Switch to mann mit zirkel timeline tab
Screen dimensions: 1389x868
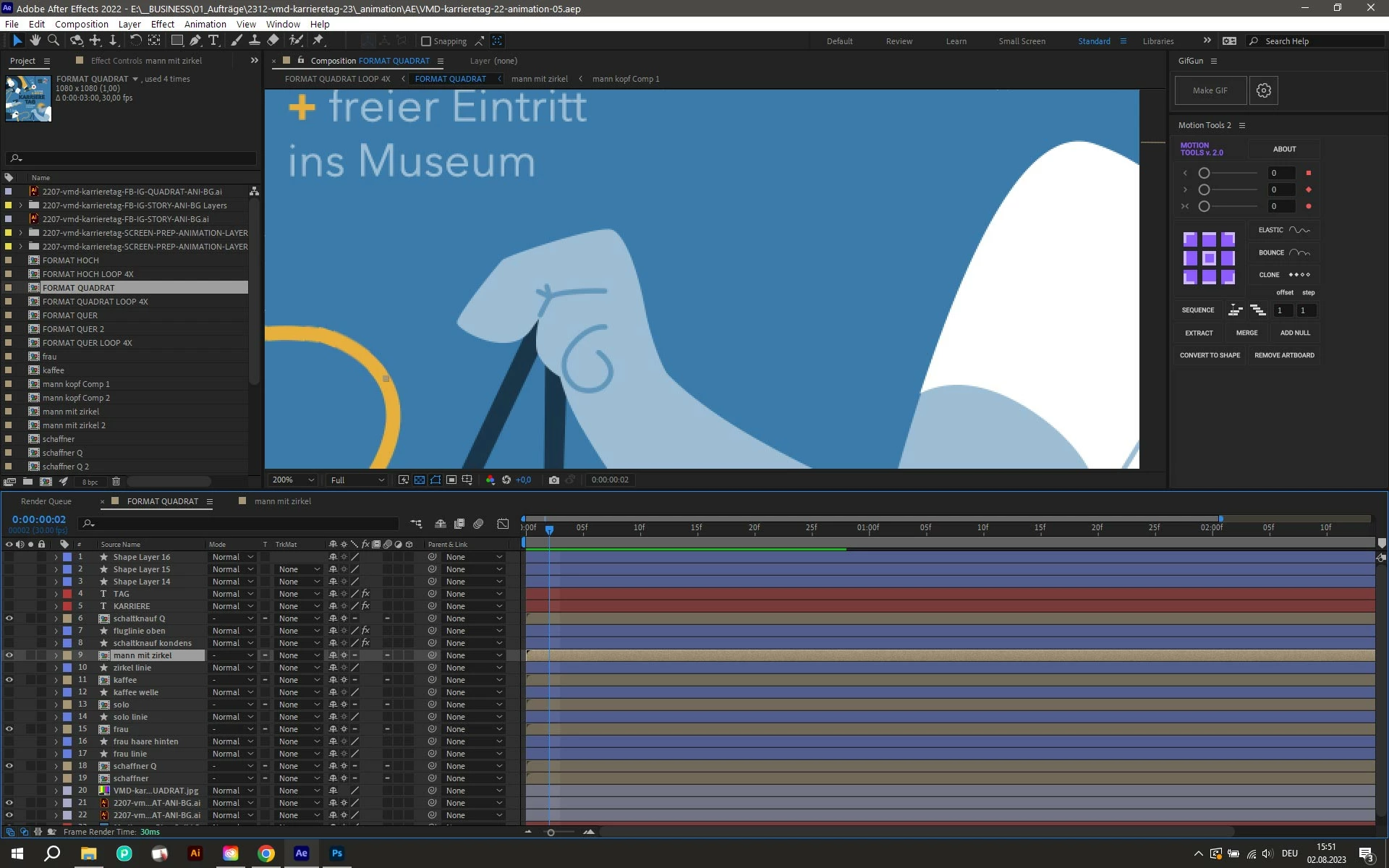[282, 501]
